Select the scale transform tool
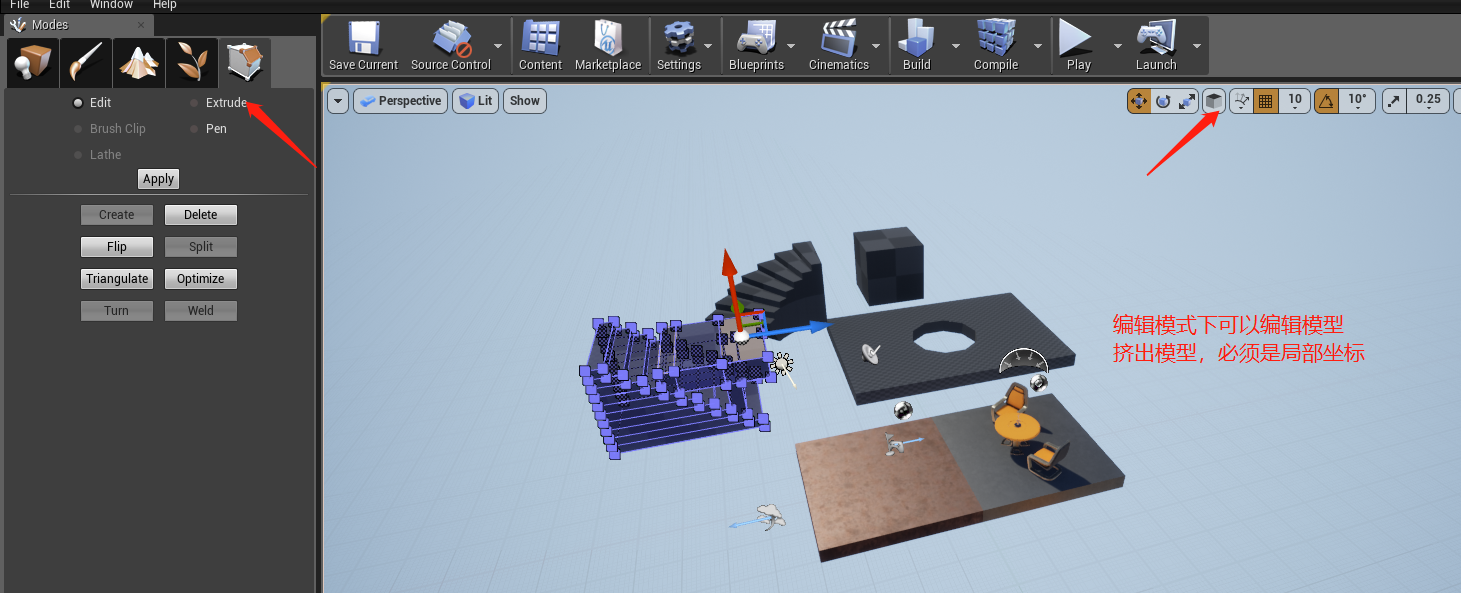1461x593 pixels. tap(1187, 101)
